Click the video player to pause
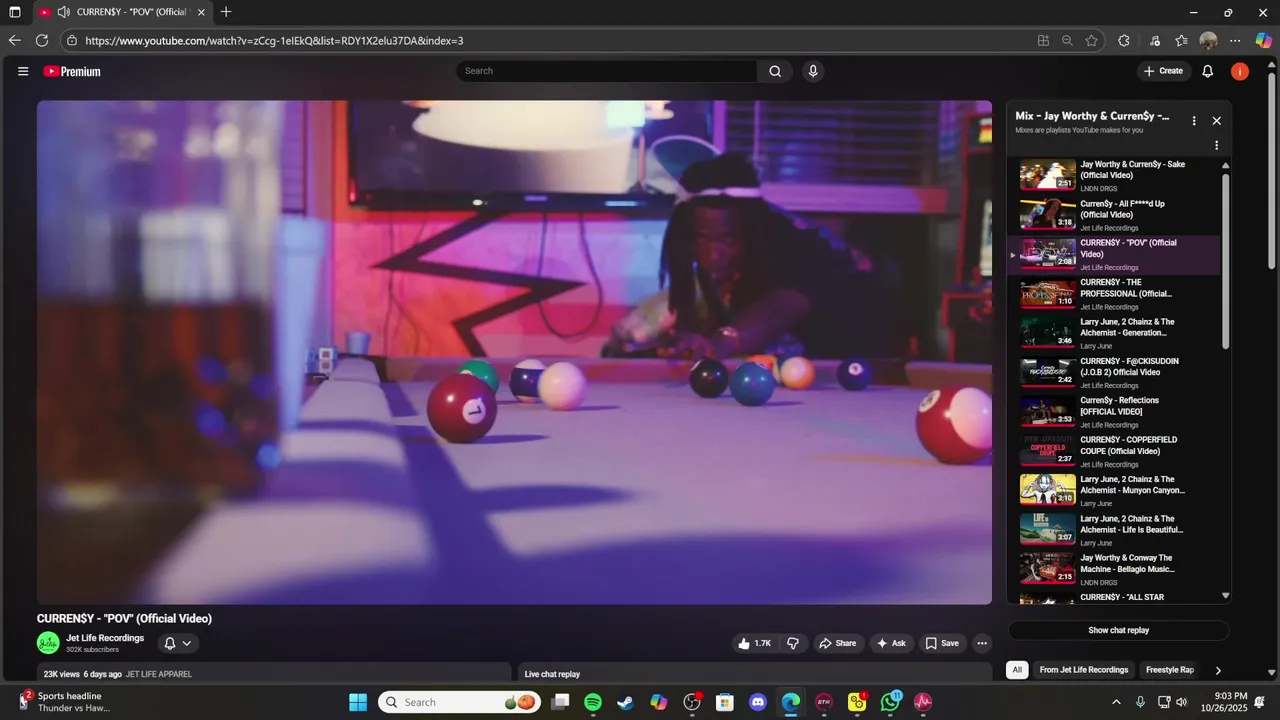 (514, 352)
